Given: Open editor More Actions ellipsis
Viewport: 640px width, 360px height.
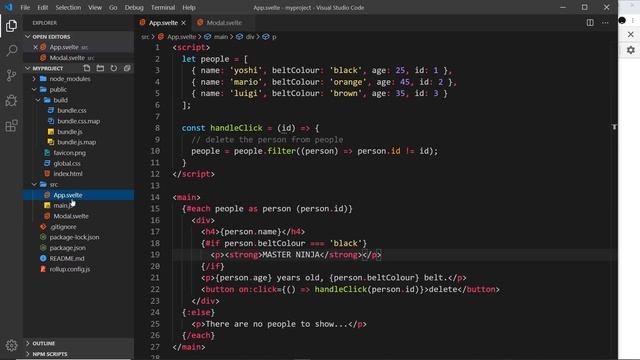Looking at the screenshot, I should pyautogui.click(x=605, y=23).
